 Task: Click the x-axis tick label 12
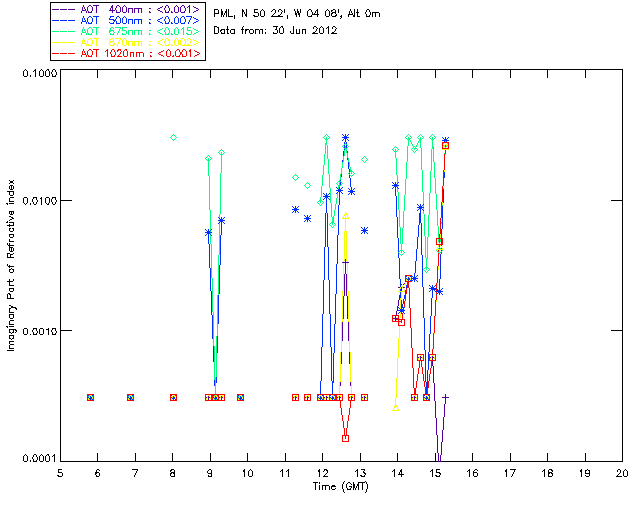pos(322,473)
